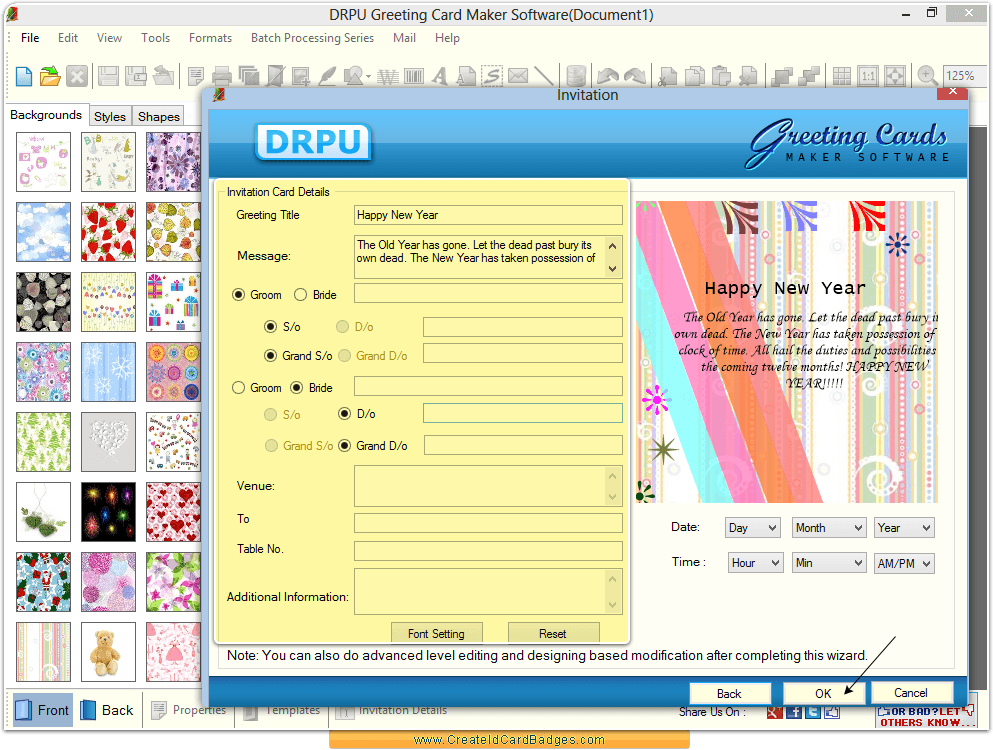The image size is (993, 750).
Task: Select the teddy bear background thumbnail
Action: [108, 652]
